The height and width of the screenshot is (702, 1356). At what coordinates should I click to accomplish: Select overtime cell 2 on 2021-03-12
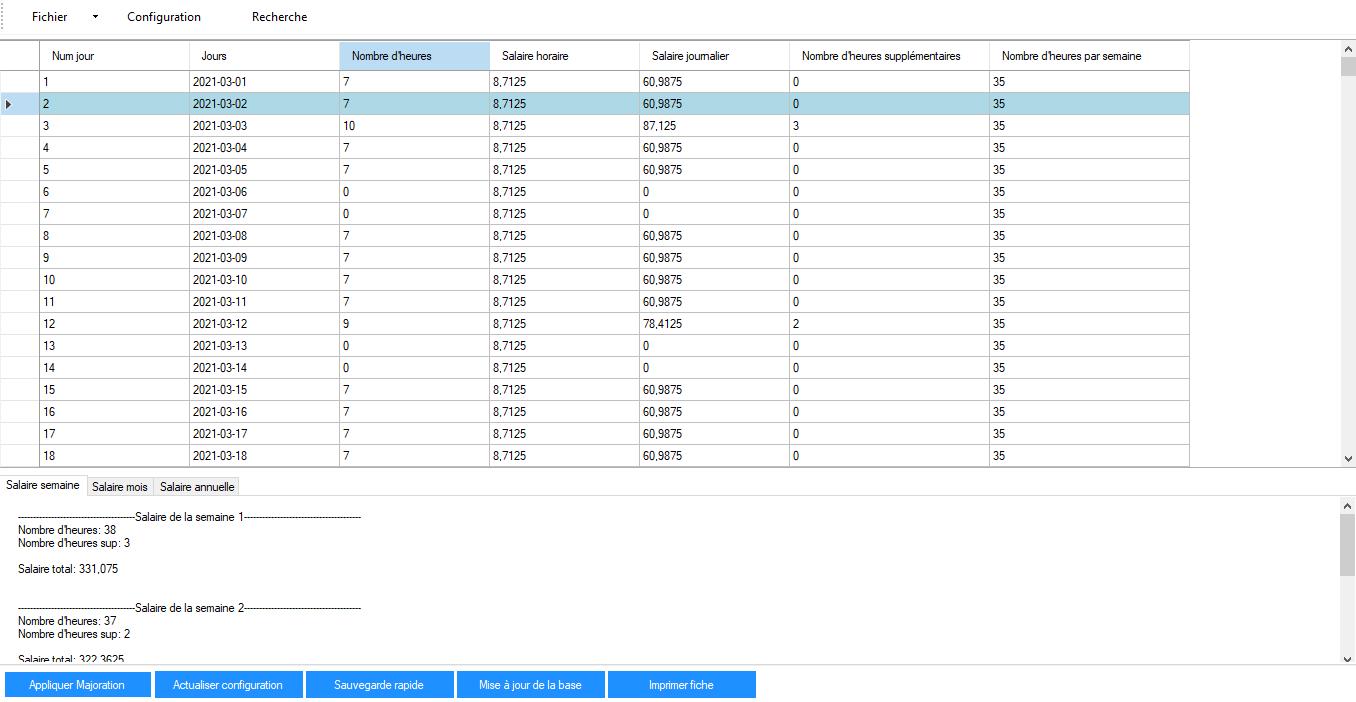(889, 324)
